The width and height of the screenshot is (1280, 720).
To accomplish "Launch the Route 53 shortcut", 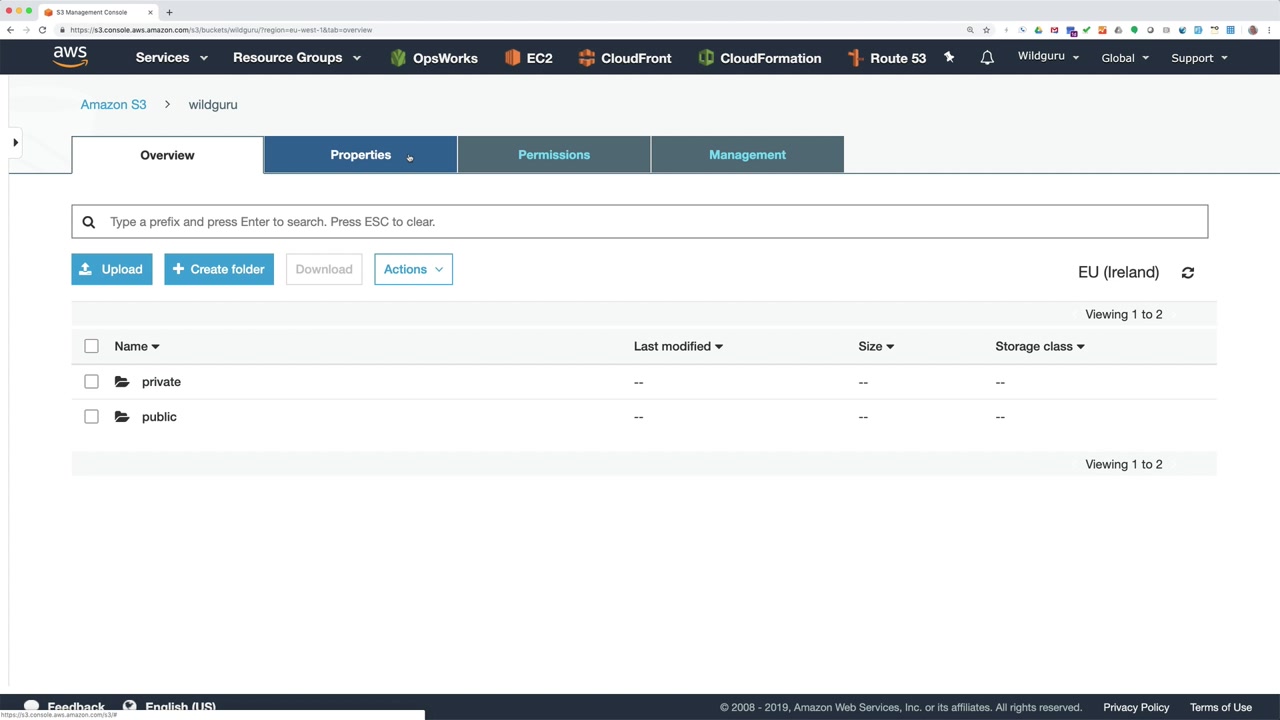I will (x=886, y=58).
